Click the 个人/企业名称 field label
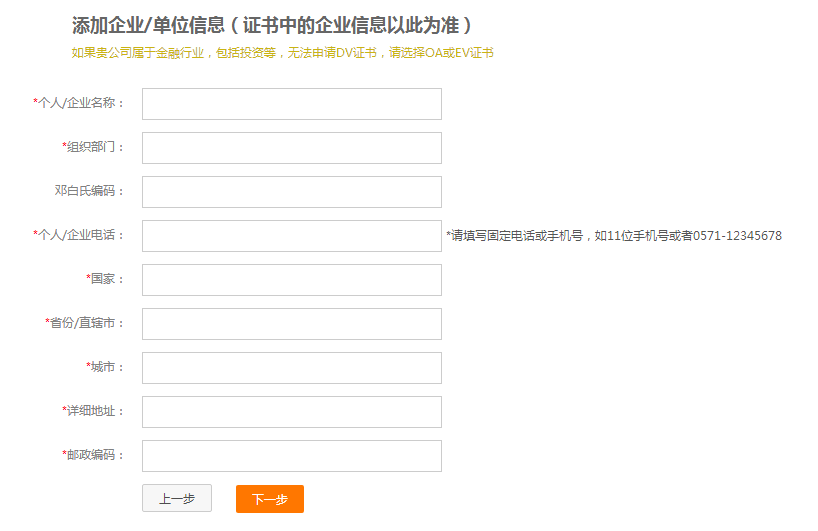Viewport: 818px width, 531px height. [79, 103]
